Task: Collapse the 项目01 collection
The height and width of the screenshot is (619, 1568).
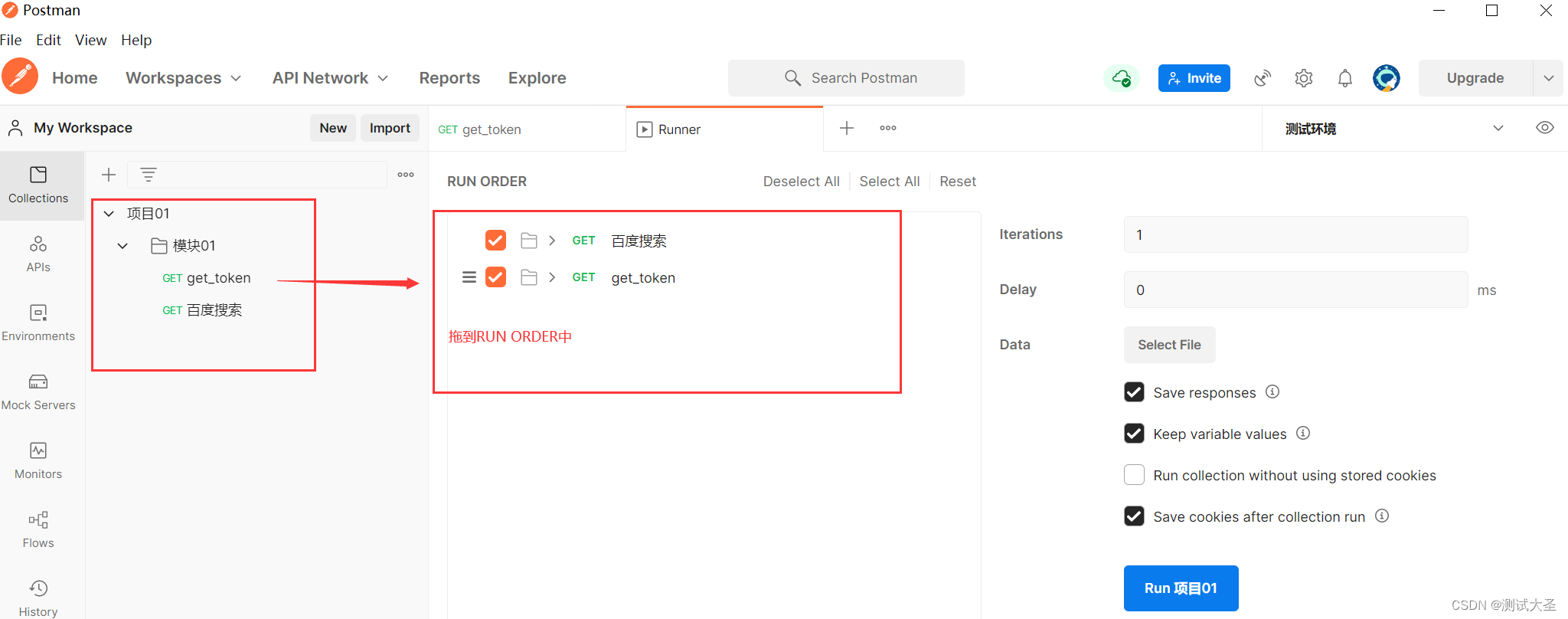Action: pos(109,214)
